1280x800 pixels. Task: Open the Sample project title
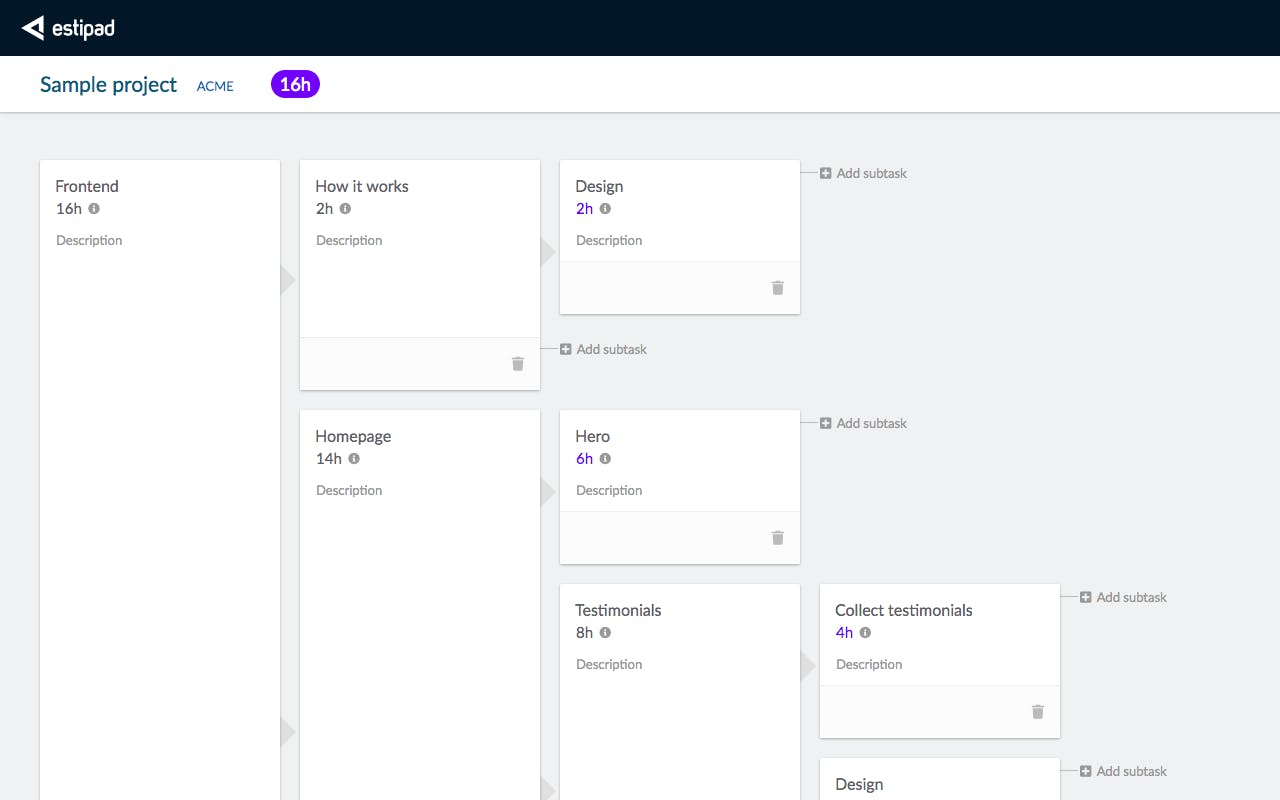tap(108, 85)
